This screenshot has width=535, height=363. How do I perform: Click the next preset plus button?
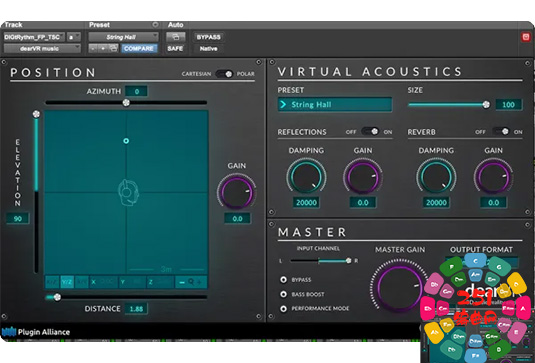pyautogui.click(x=103, y=48)
